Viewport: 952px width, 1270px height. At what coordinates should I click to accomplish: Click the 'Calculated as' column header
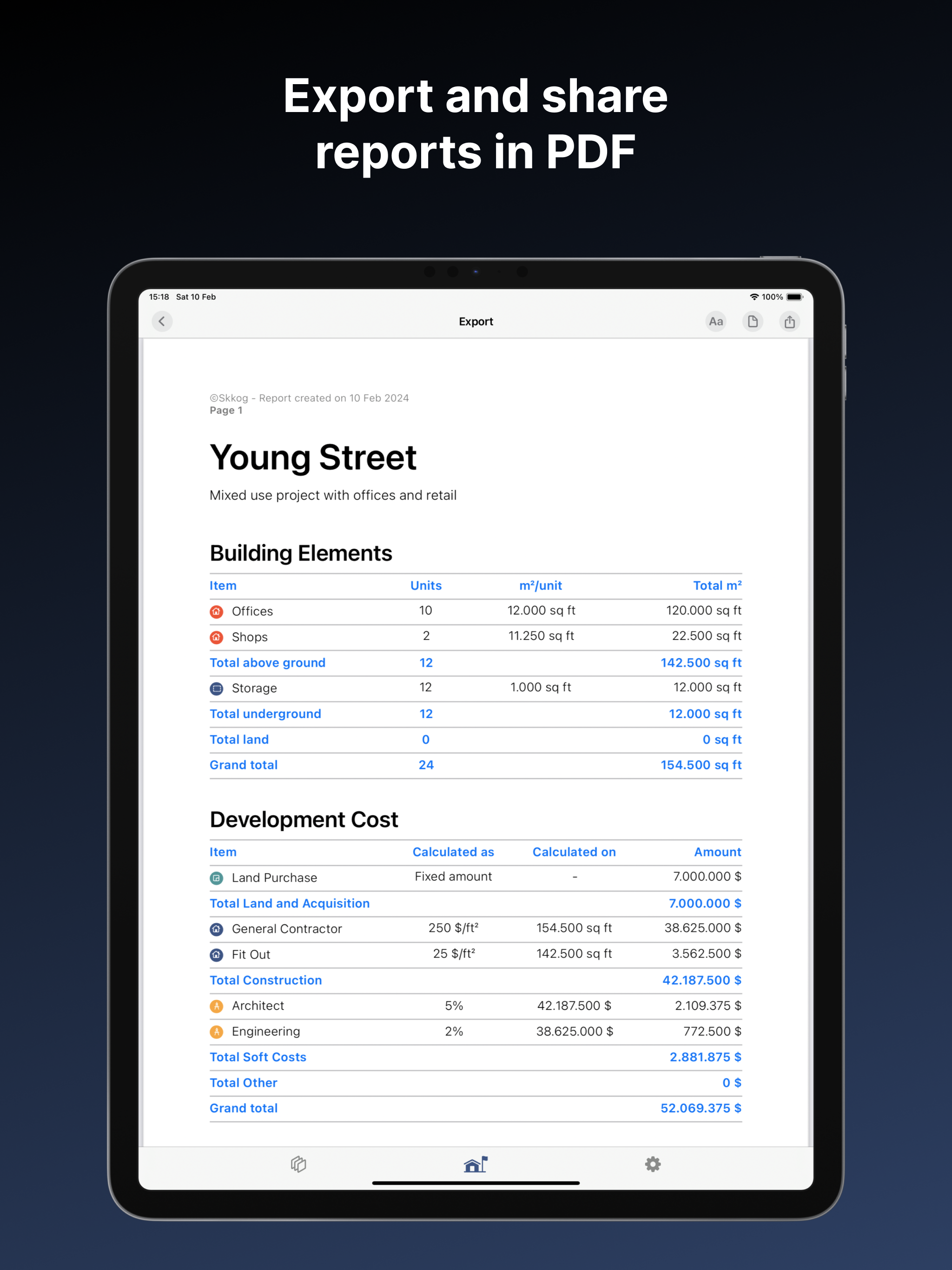(453, 852)
